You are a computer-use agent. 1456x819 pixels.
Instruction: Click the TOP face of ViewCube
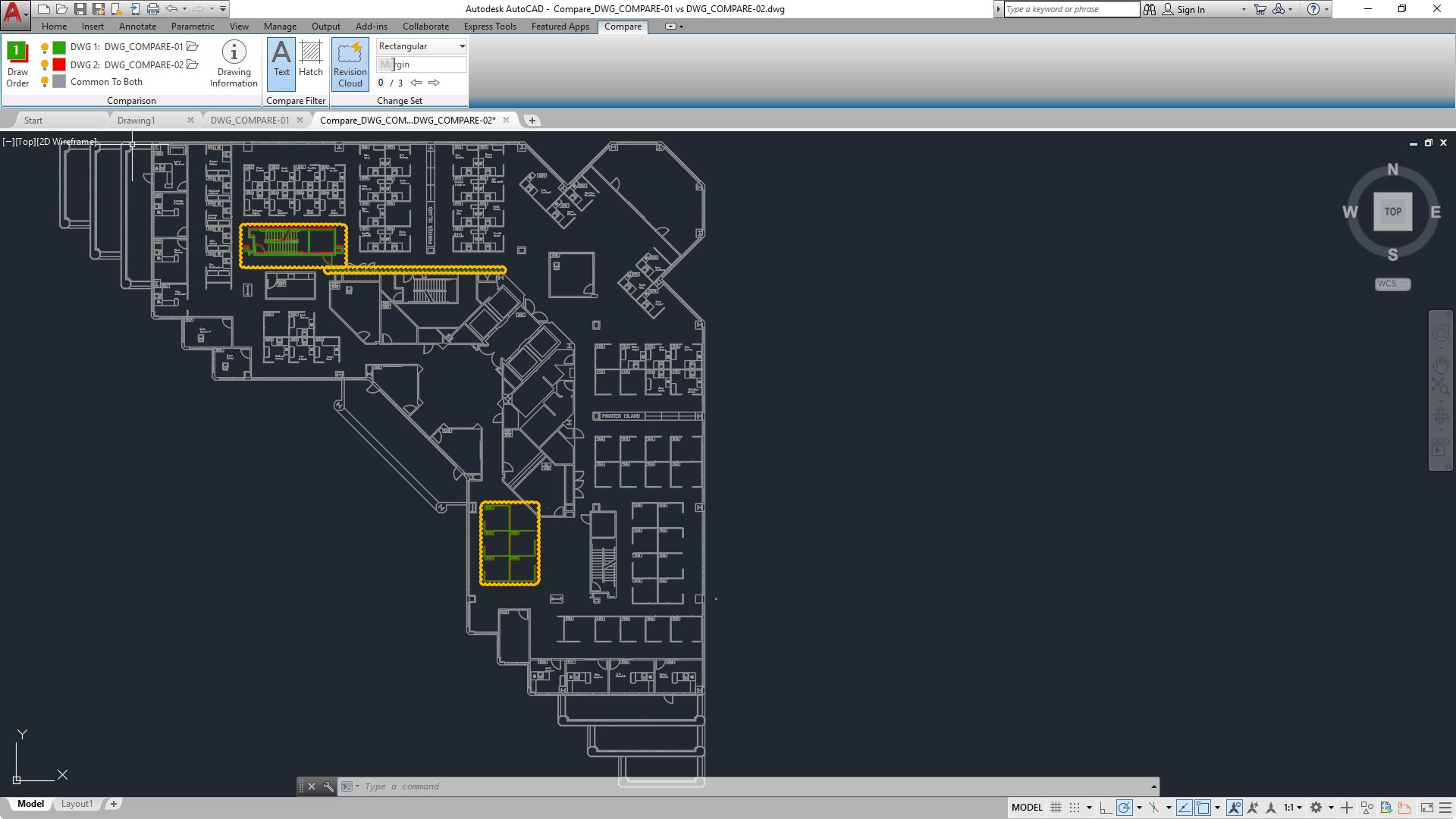(x=1392, y=212)
